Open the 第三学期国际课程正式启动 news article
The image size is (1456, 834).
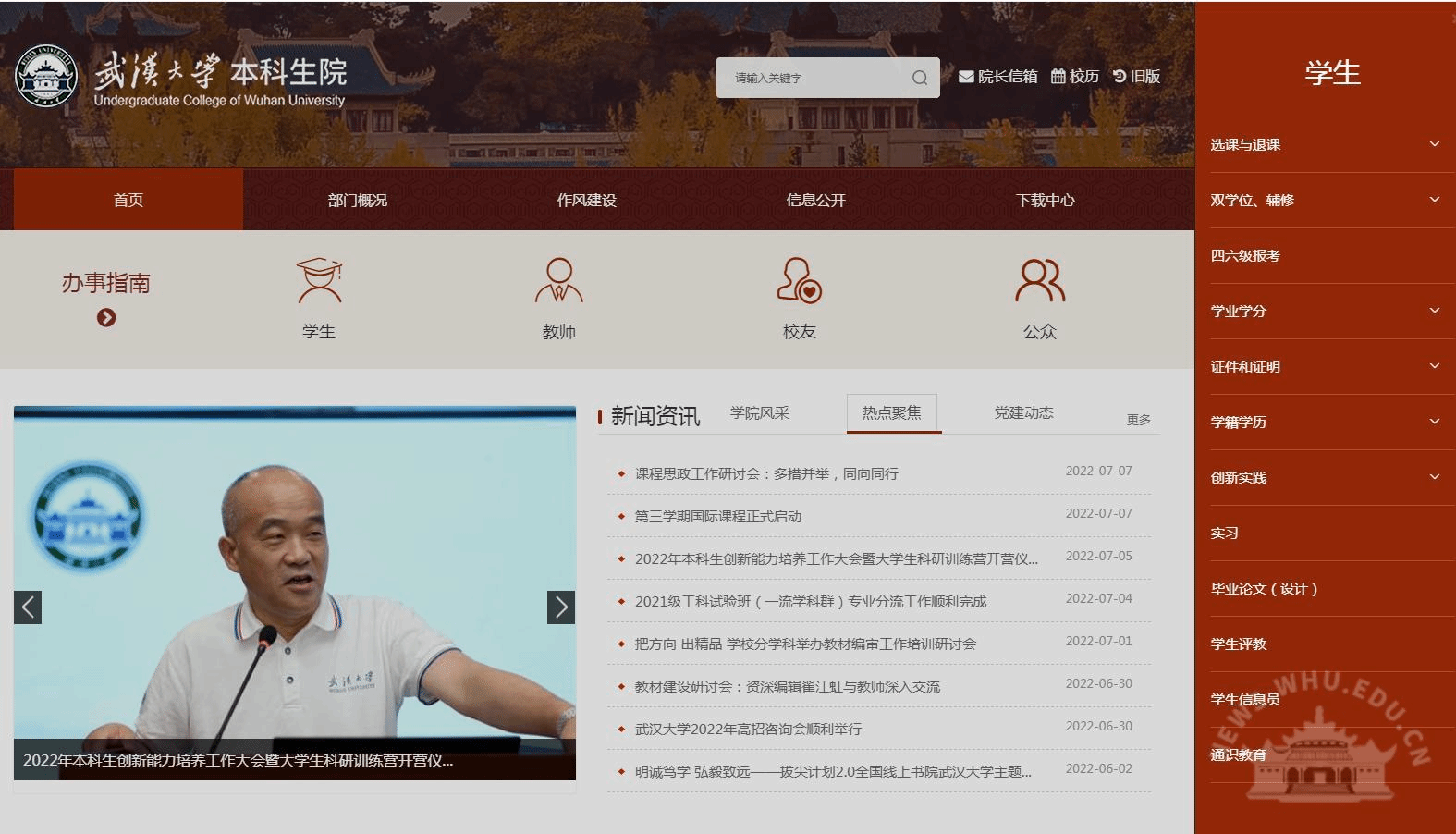click(718, 517)
